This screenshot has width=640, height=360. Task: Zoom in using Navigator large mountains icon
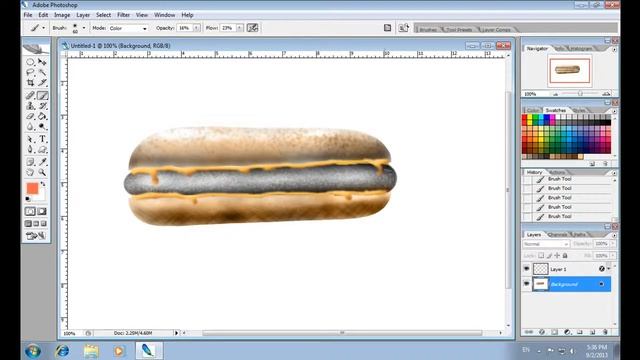pyautogui.click(x=607, y=94)
